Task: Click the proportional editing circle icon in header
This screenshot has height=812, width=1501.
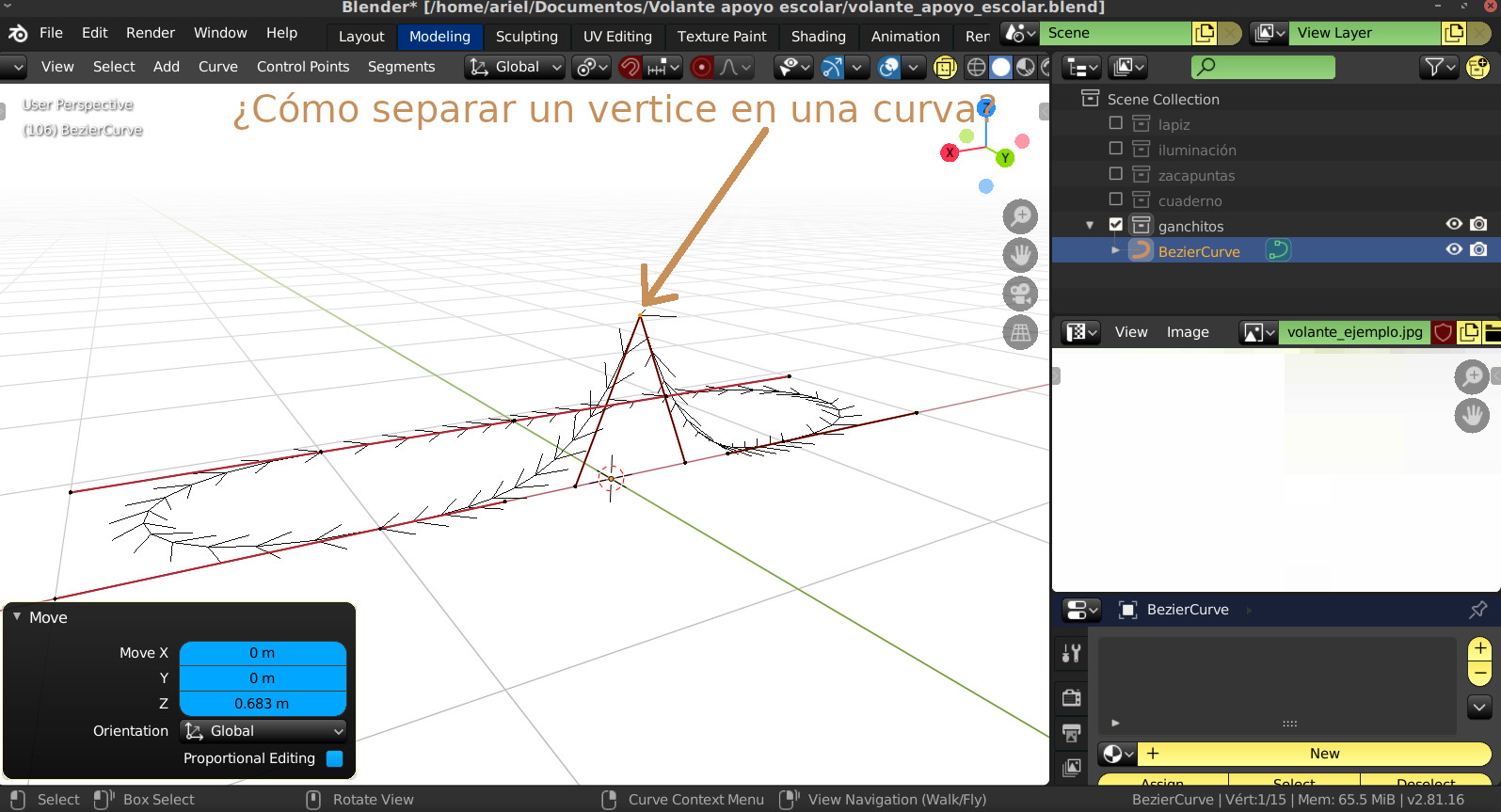Action: 701,67
